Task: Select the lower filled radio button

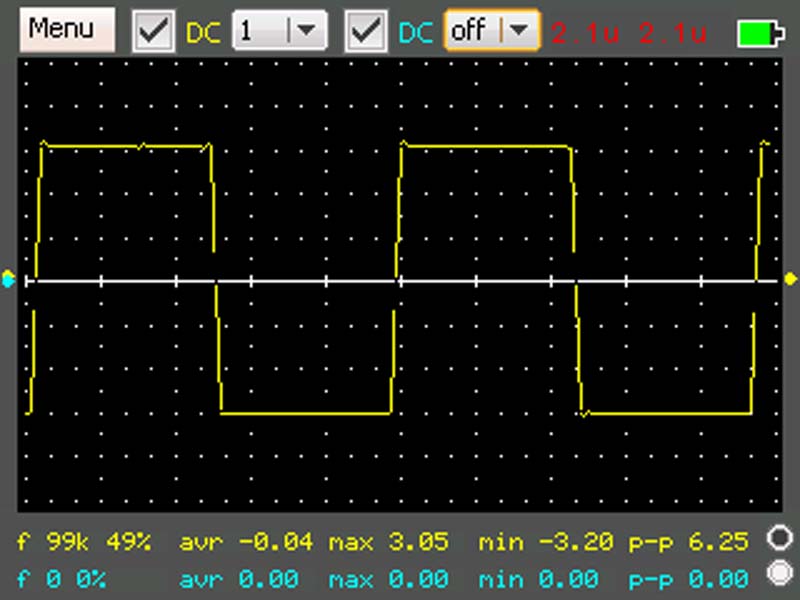Action: click(x=778, y=573)
